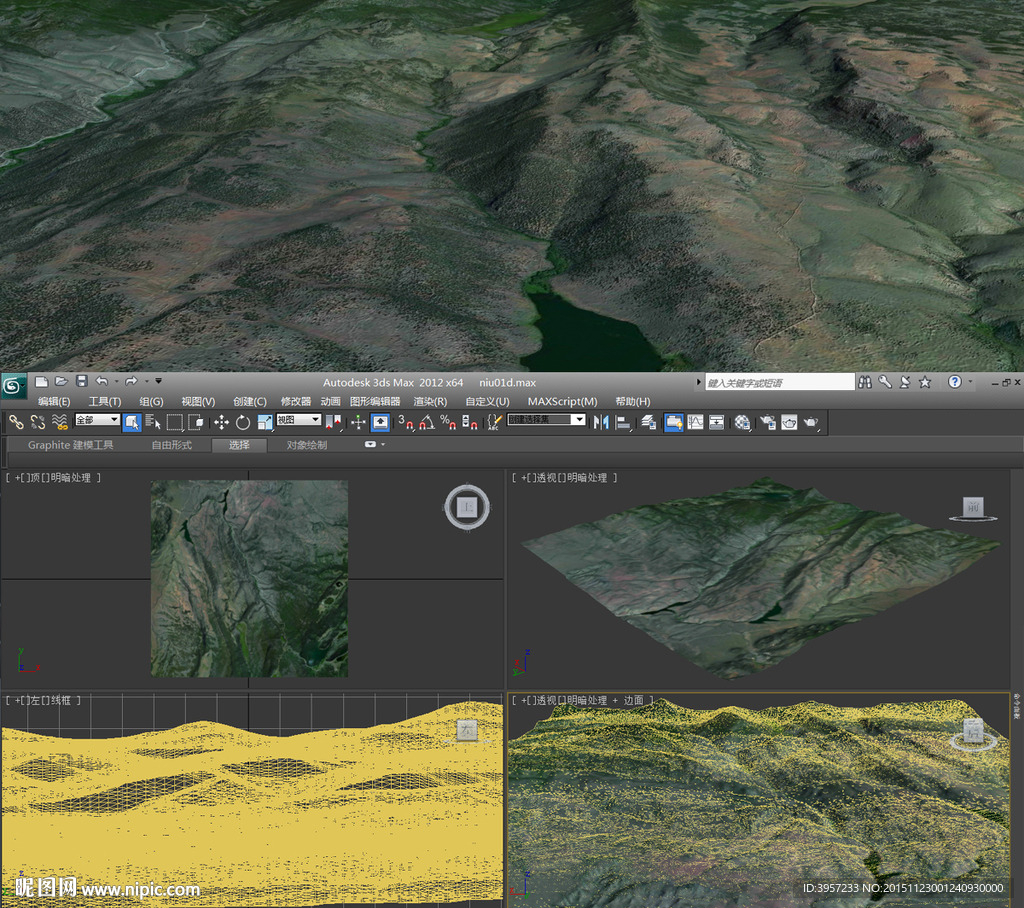Image resolution: width=1024 pixels, height=908 pixels.
Task: Open the Communication Center satellite icon
Action: (905, 382)
